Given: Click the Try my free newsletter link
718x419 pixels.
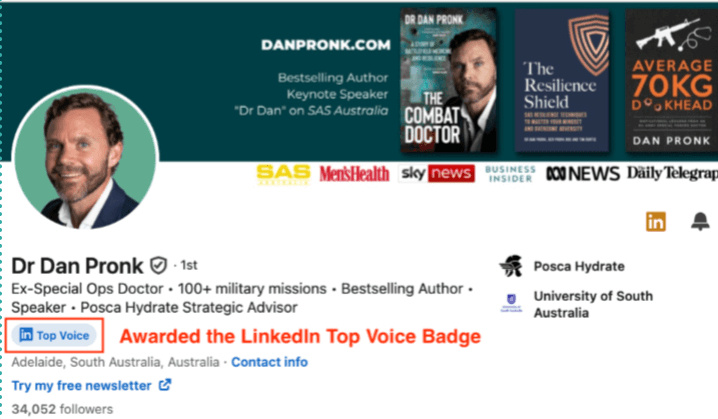Looking at the screenshot, I should (82, 385).
